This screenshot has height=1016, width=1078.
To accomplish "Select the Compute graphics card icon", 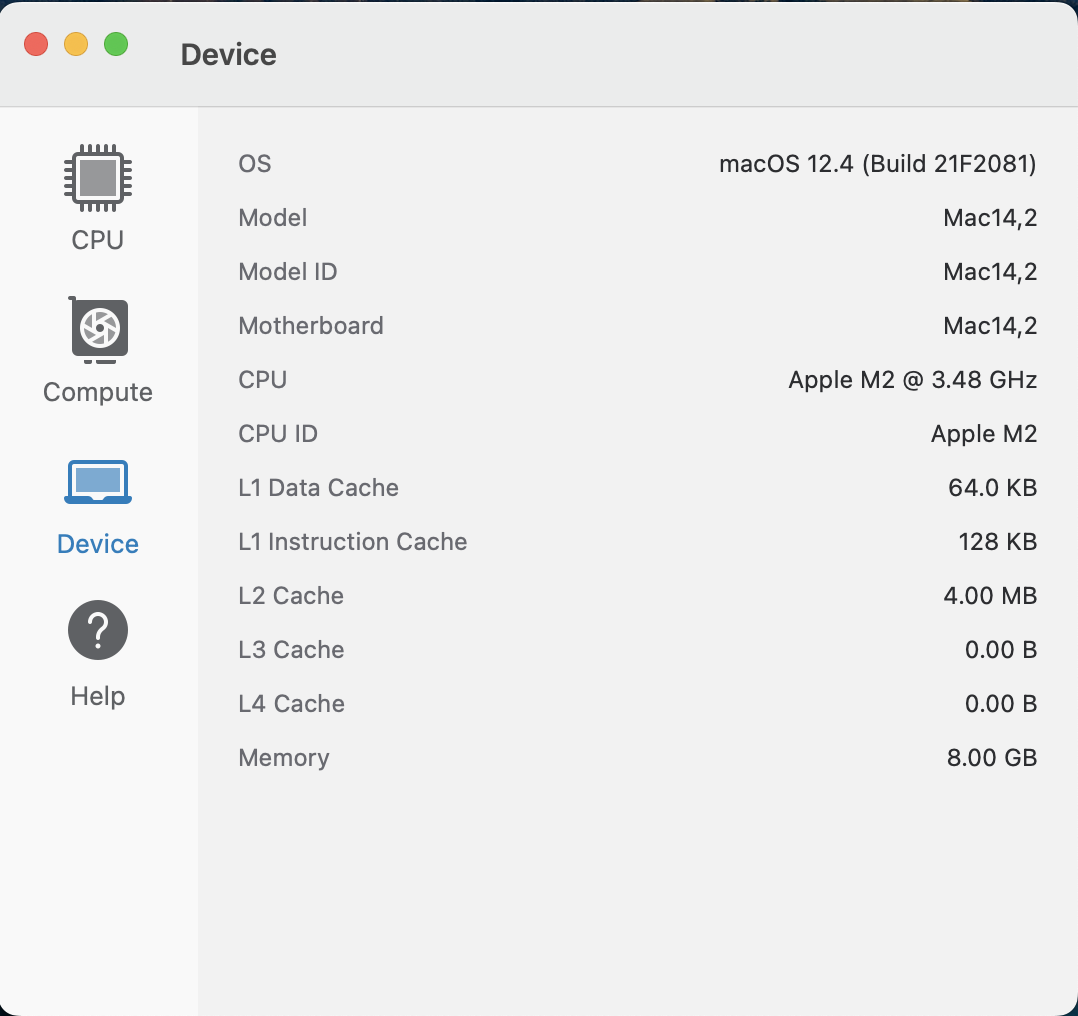I will coord(98,329).
